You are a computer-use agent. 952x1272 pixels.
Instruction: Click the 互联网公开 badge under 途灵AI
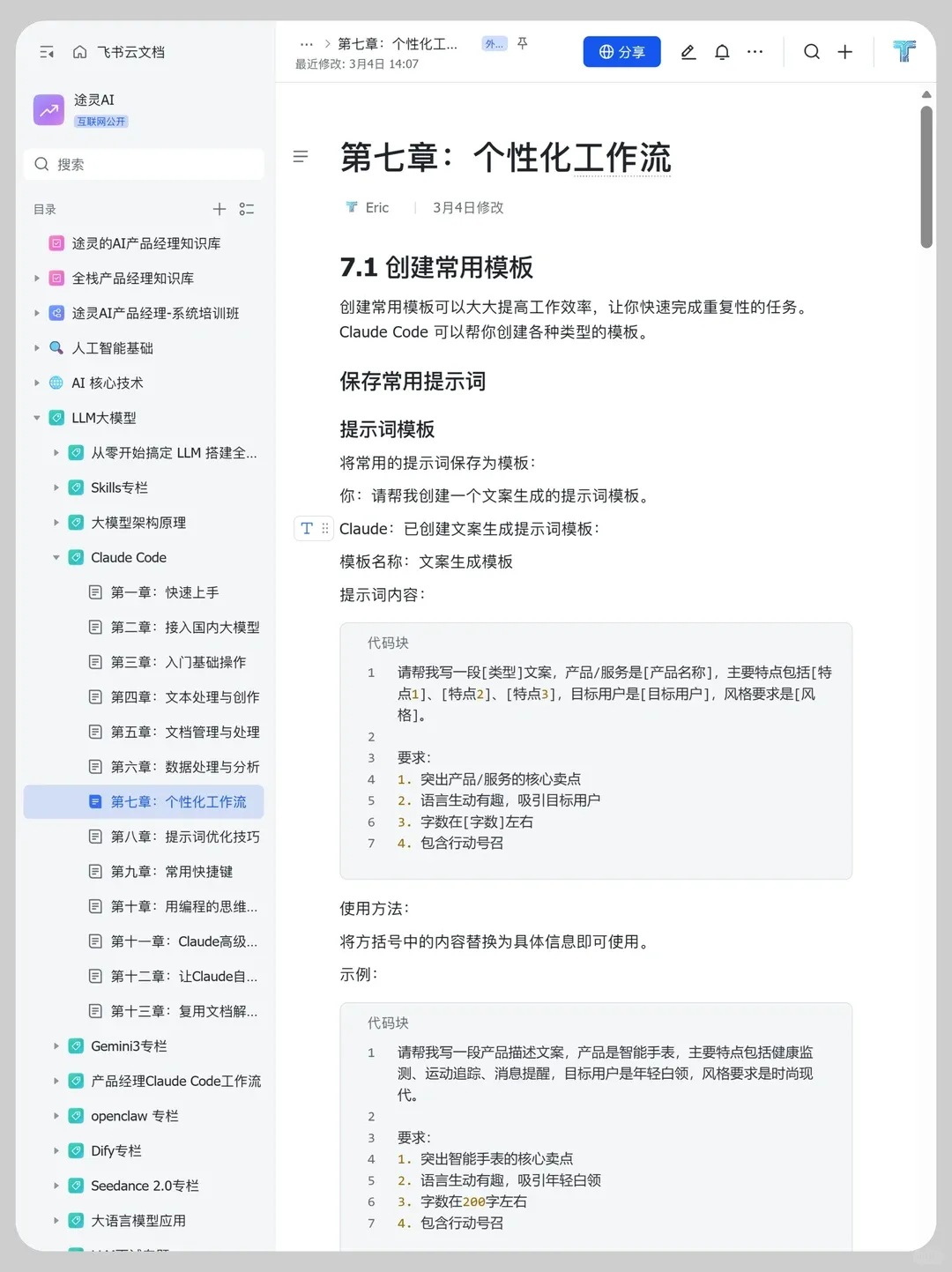[101, 122]
